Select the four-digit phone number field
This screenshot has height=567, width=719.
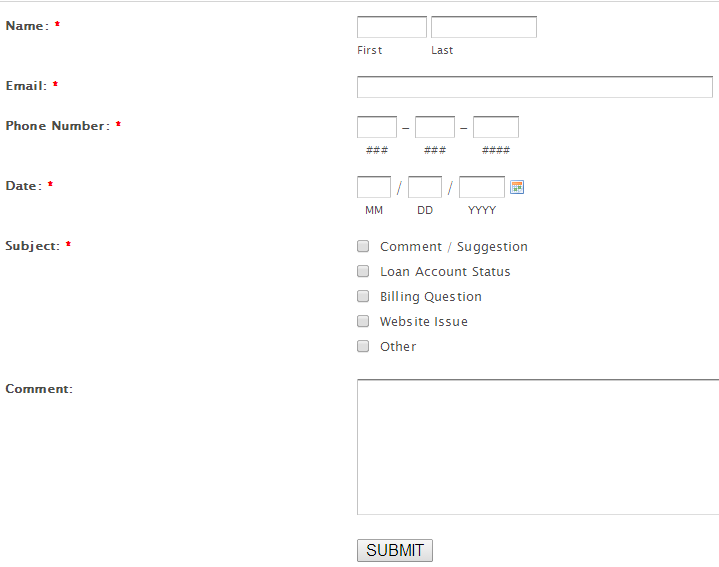pyautogui.click(x=496, y=127)
